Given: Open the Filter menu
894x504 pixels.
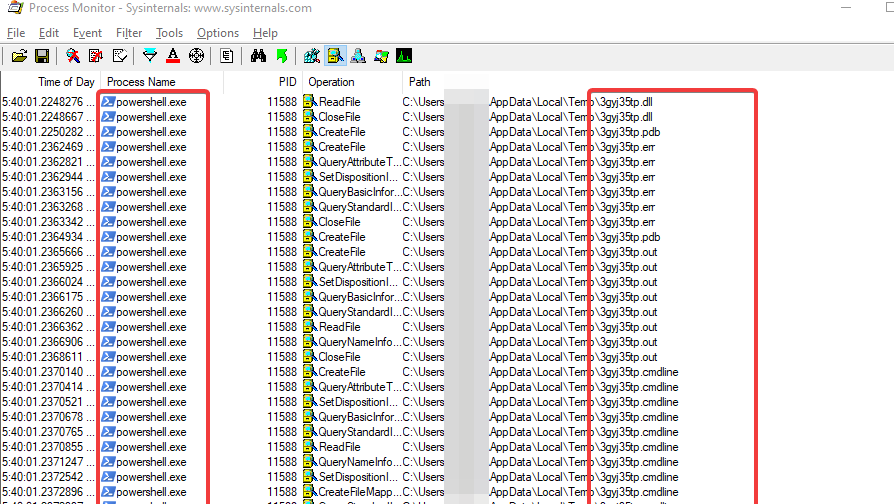Looking at the screenshot, I should 129,33.
